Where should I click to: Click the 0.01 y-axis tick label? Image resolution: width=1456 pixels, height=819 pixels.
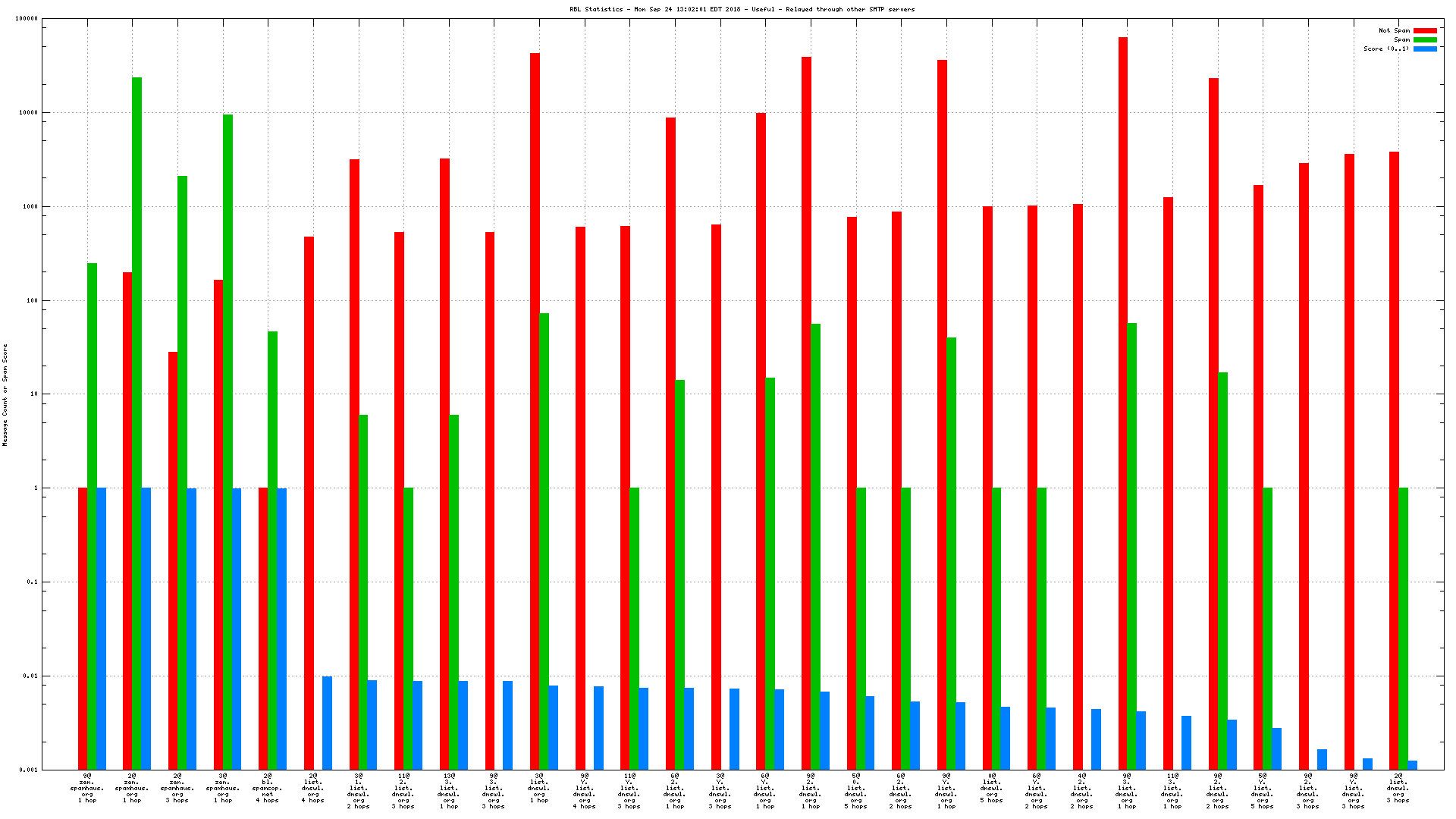point(30,676)
